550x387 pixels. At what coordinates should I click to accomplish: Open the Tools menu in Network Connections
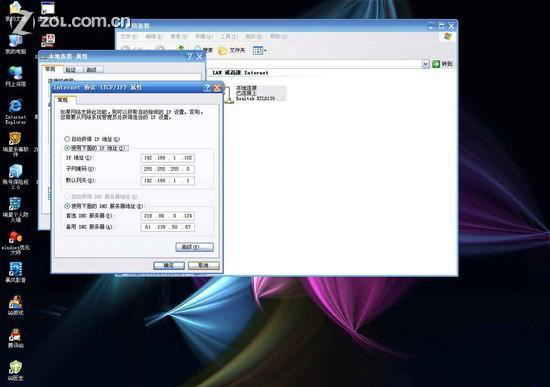coord(229,36)
